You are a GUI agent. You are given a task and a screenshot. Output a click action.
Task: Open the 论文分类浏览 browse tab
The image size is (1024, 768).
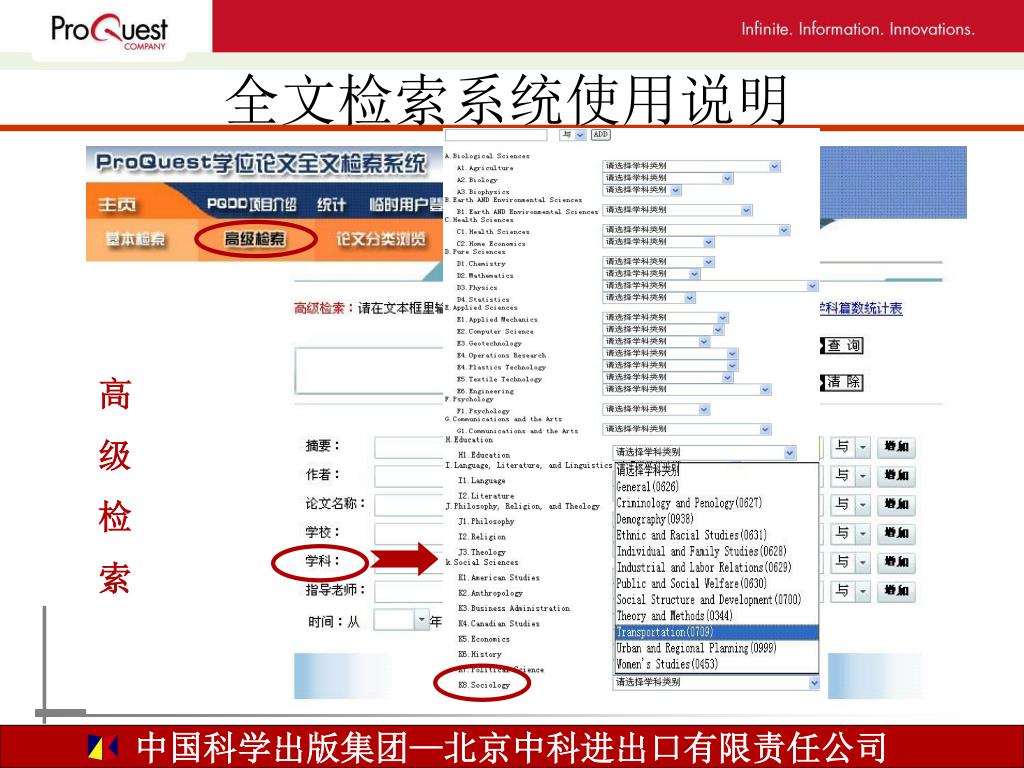coord(381,239)
